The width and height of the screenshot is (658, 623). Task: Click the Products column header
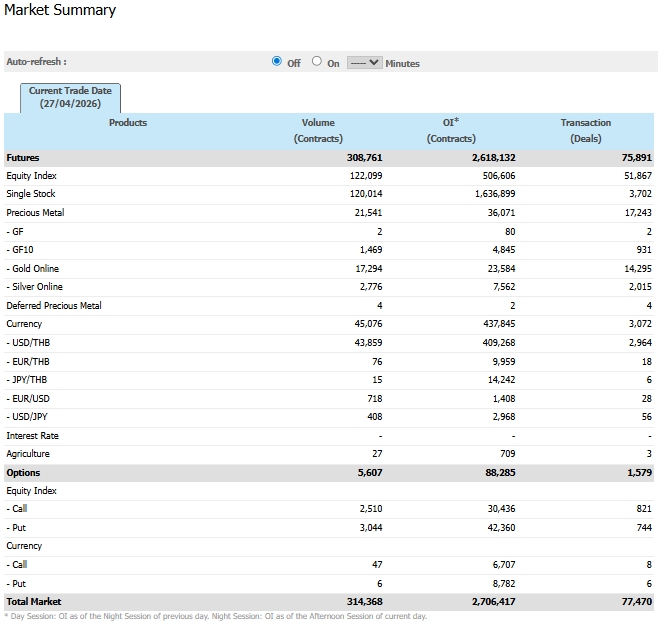(x=128, y=123)
